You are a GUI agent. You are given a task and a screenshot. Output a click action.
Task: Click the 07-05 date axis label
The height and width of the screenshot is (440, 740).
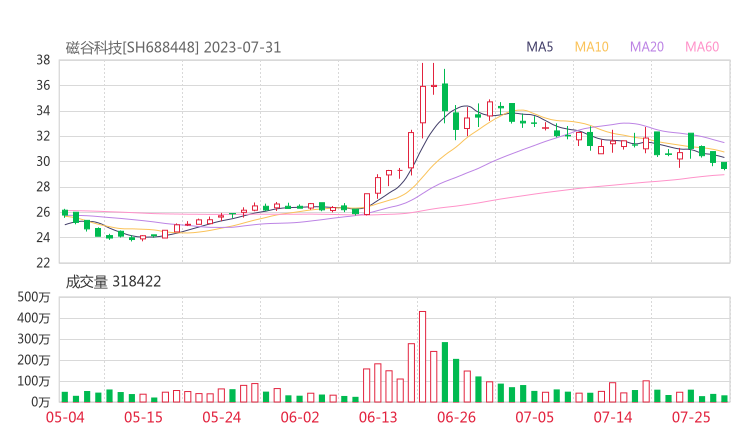534,417
